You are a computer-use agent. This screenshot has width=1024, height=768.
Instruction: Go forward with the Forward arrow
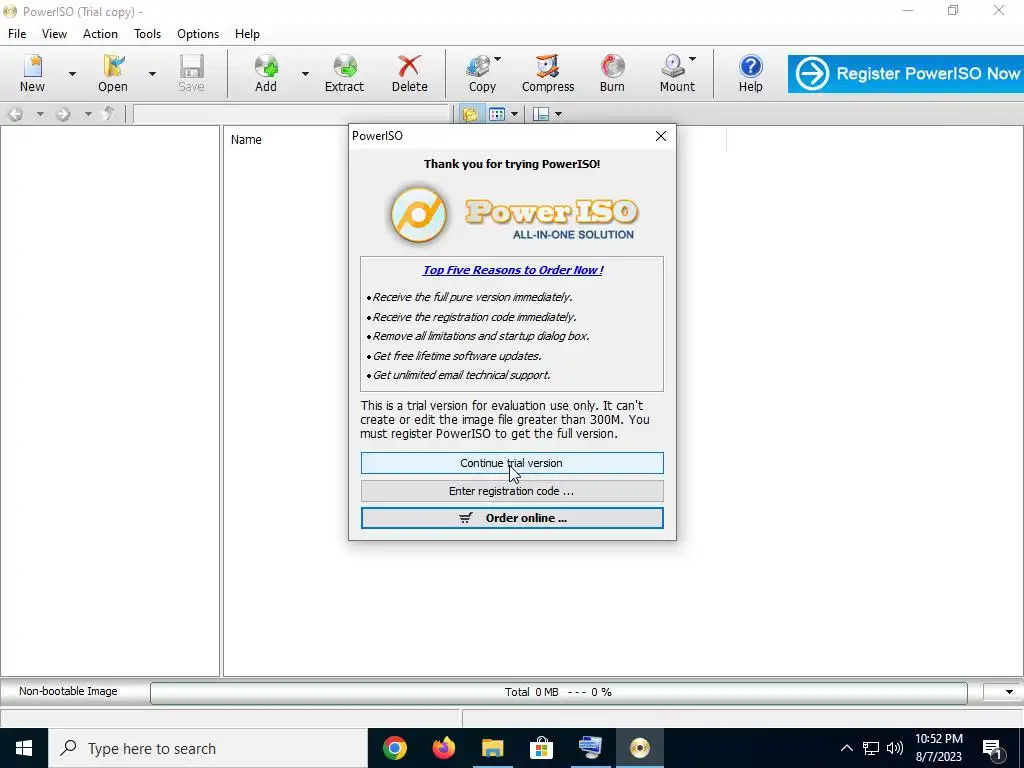point(63,114)
